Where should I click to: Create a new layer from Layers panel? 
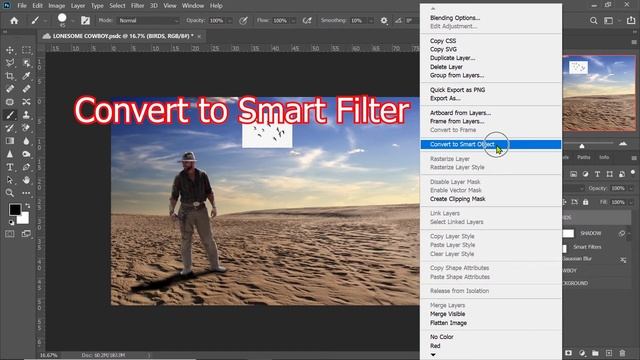609,353
